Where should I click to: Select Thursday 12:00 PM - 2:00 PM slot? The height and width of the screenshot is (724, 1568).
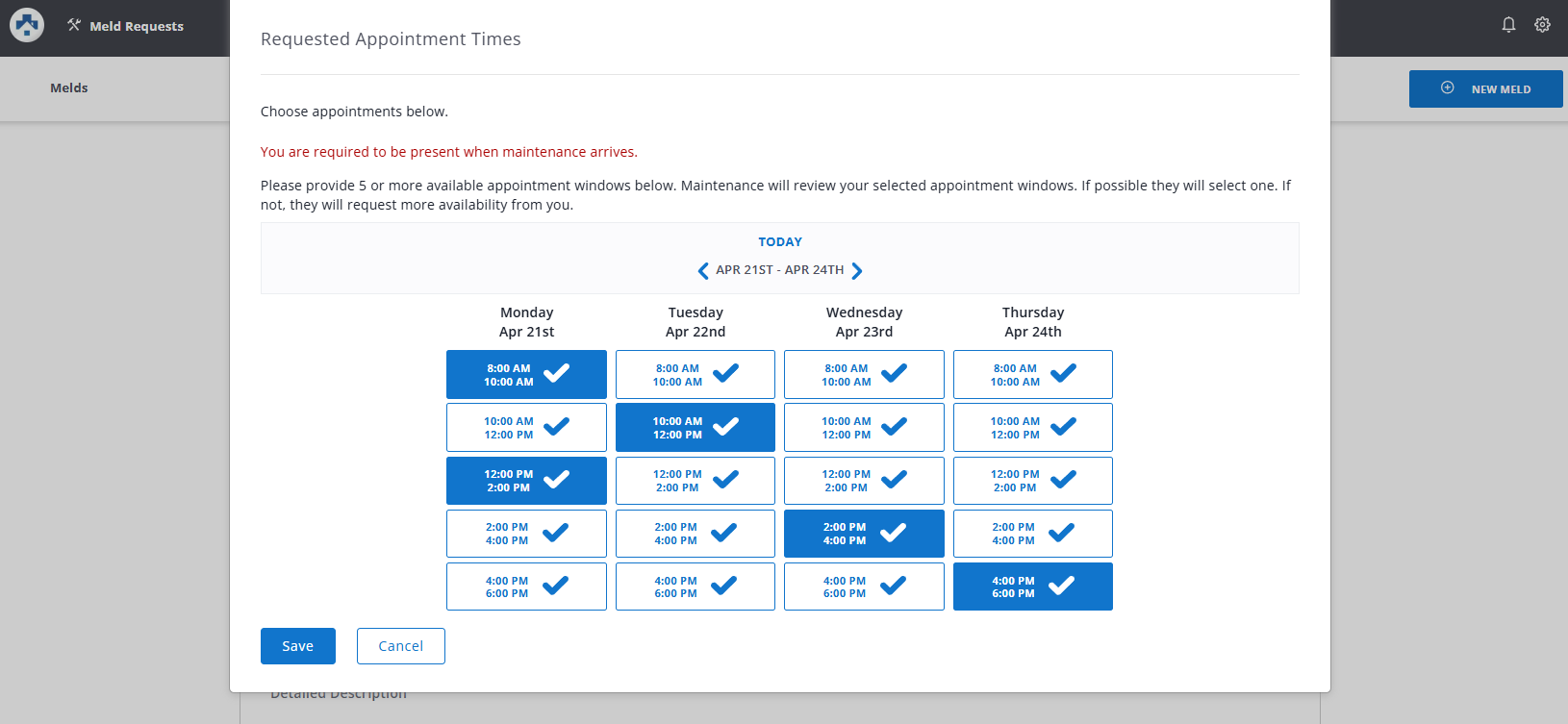point(1032,481)
